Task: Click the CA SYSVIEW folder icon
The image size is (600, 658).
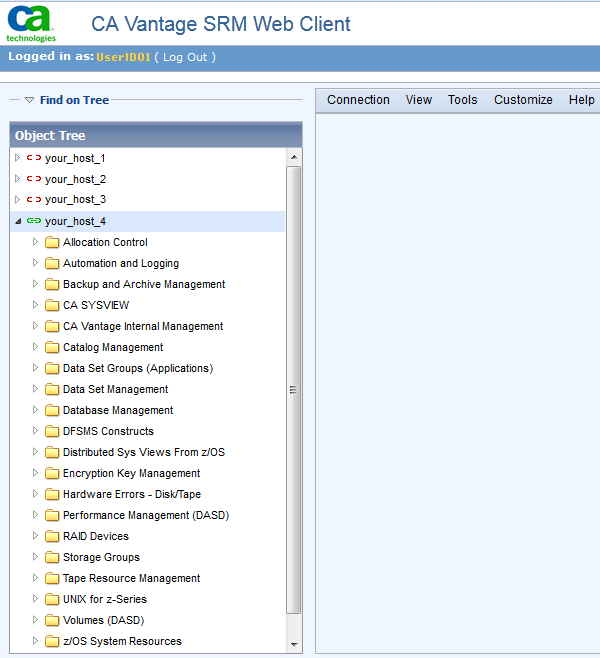Action: click(x=52, y=306)
